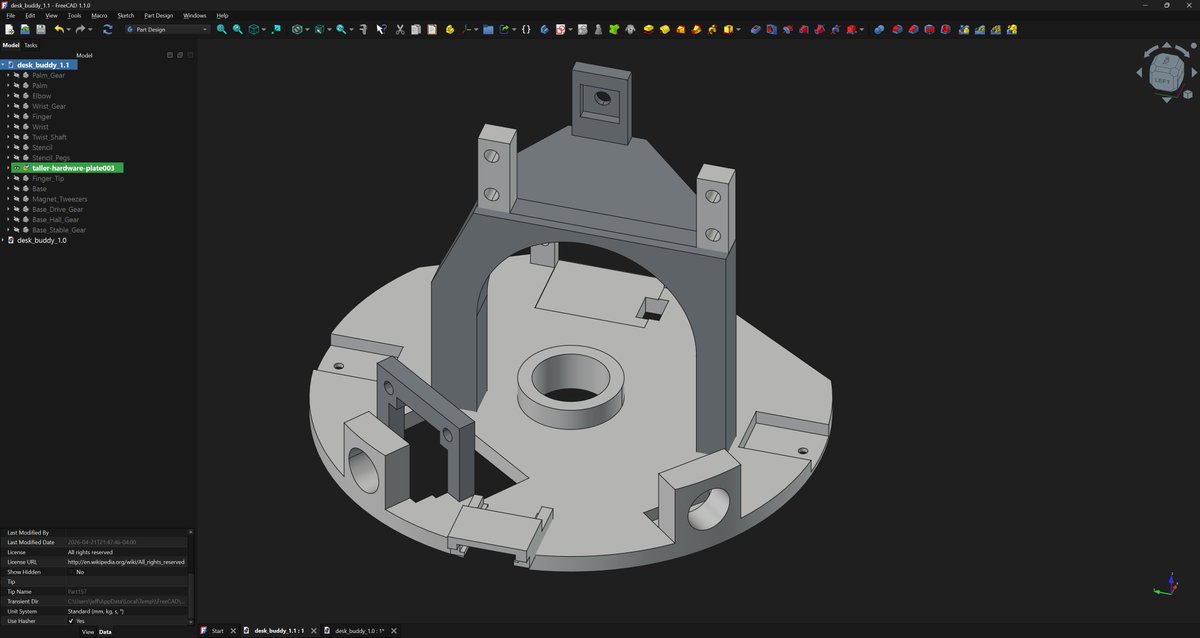Click the XYZ axis cross indicator

click(1167, 586)
